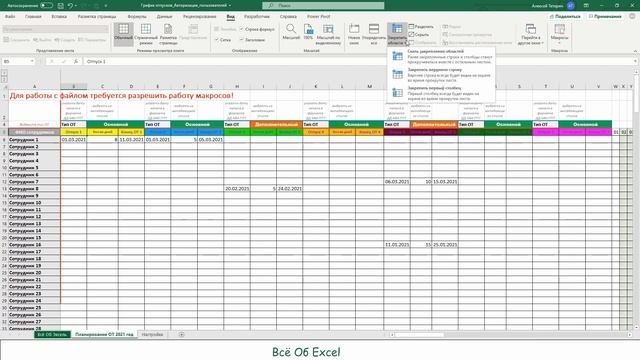The height and width of the screenshot is (360, 640).
Task: Click the select-all corner of the grid
Action: [5, 87]
